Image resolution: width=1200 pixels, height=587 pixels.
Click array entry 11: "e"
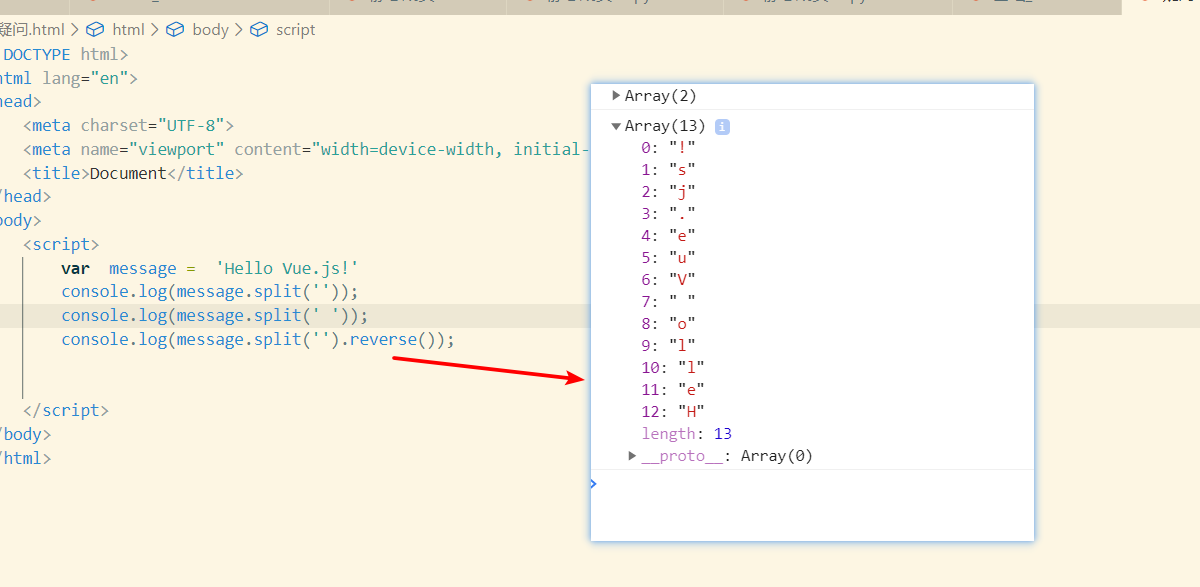coord(673,390)
